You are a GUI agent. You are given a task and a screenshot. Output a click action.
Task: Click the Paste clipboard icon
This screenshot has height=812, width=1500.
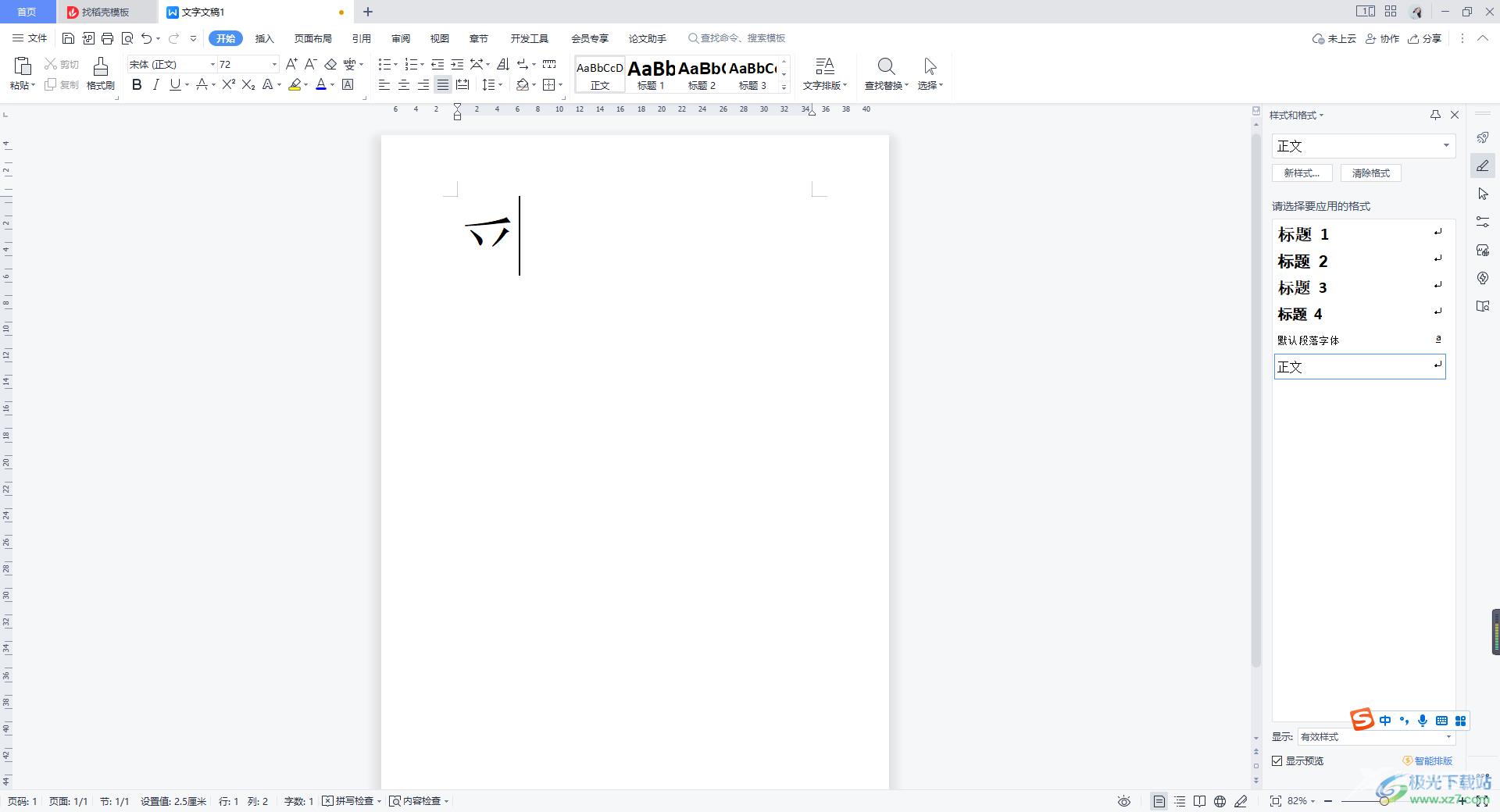click(x=22, y=66)
